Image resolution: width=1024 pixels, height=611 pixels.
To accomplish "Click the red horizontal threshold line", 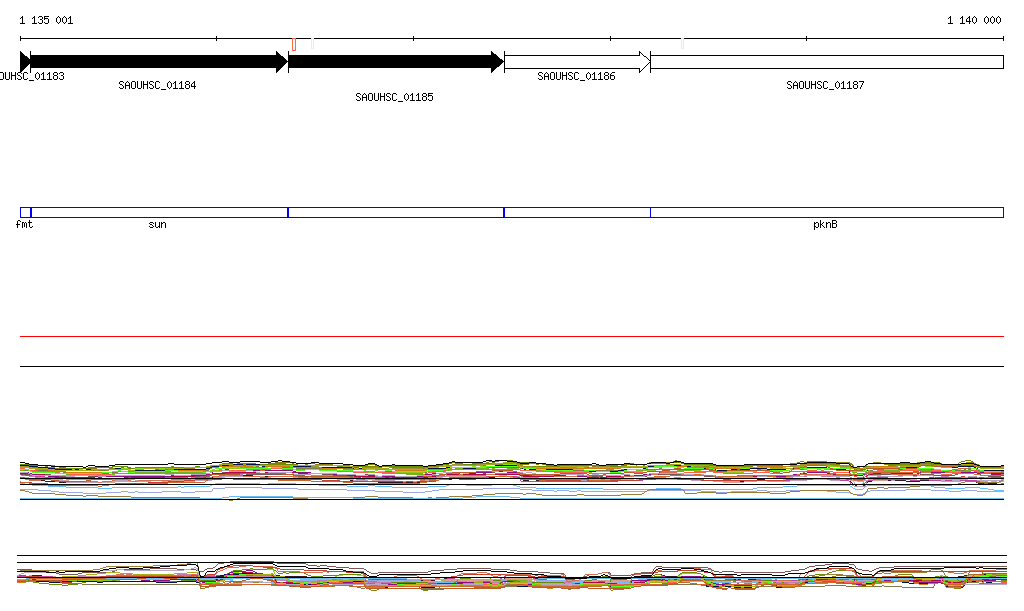I will click(512, 336).
